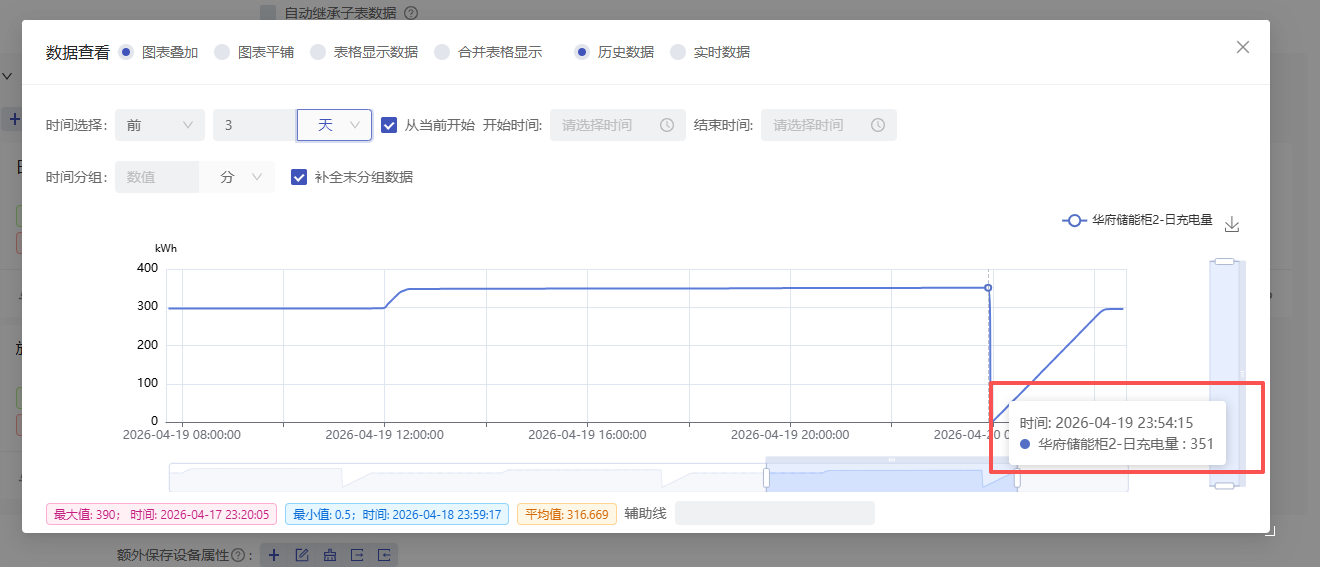The height and width of the screenshot is (567, 1320).
Task: Open the 分 time grouping unit dropdown
Action: click(x=237, y=177)
